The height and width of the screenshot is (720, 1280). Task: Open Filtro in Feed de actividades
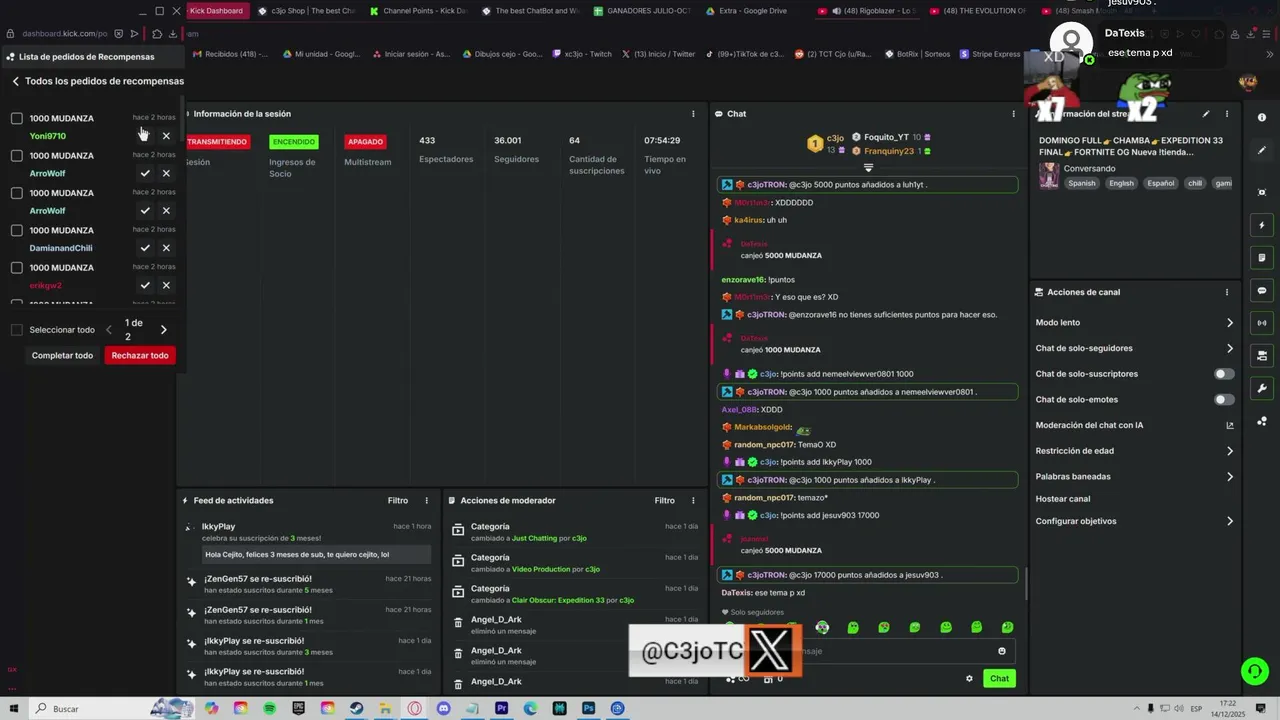(x=398, y=501)
